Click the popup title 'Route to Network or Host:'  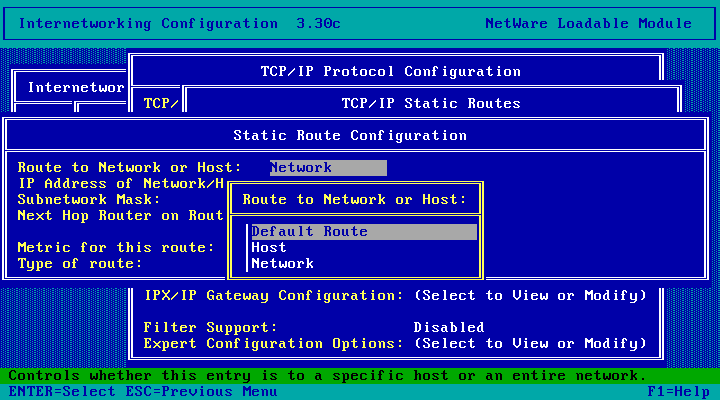pos(354,200)
